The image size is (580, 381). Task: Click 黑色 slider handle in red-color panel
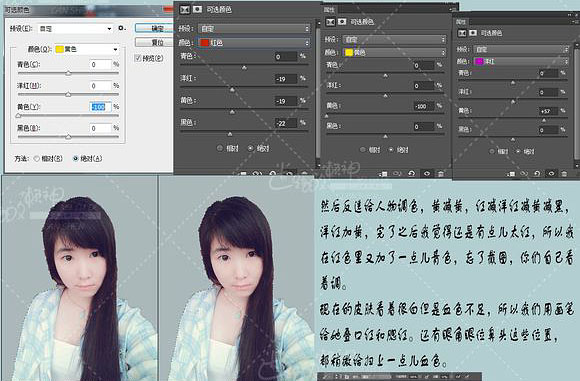pyautogui.click(x=230, y=134)
